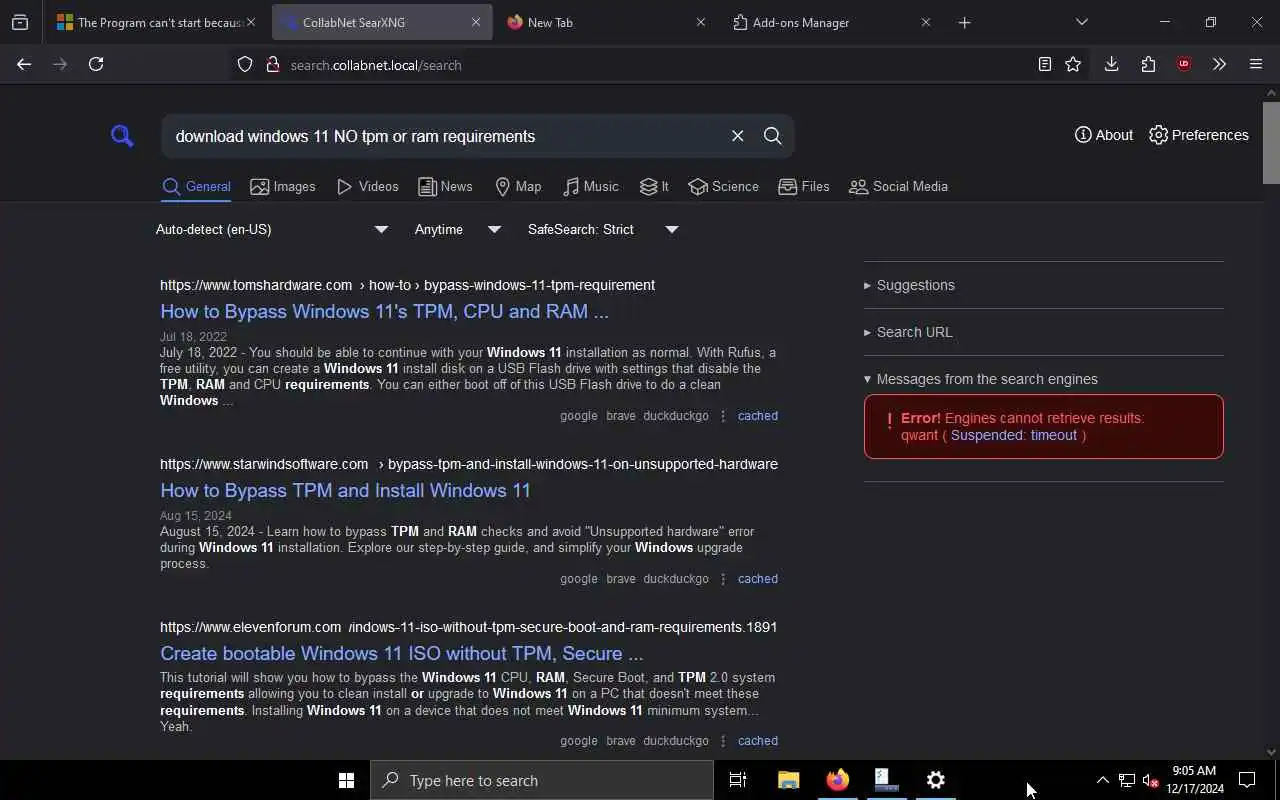Image resolution: width=1280 pixels, height=800 pixels.
Task: Open a new browser tab
Action: (964, 22)
